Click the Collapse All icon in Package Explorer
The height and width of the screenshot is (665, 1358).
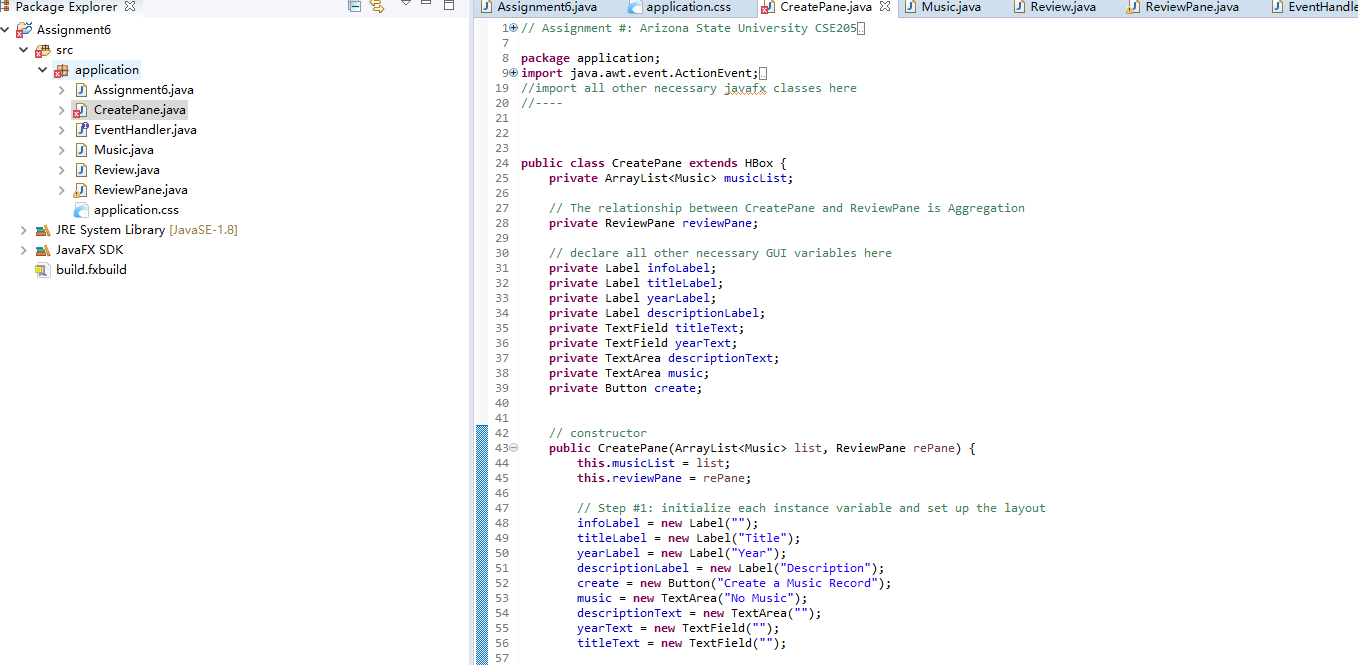point(354,6)
